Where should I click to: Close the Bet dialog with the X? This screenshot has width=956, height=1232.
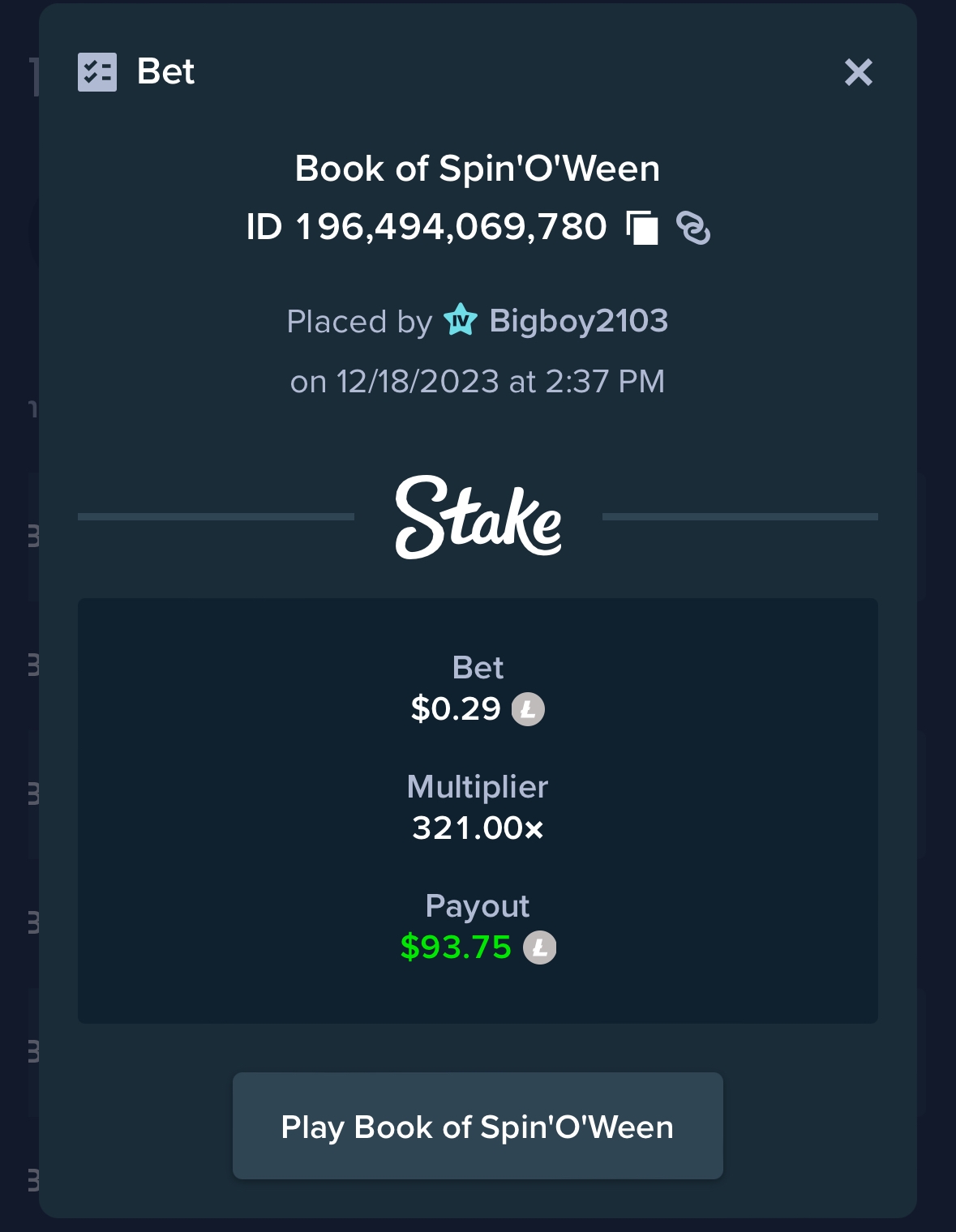pyautogui.click(x=859, y=72)
